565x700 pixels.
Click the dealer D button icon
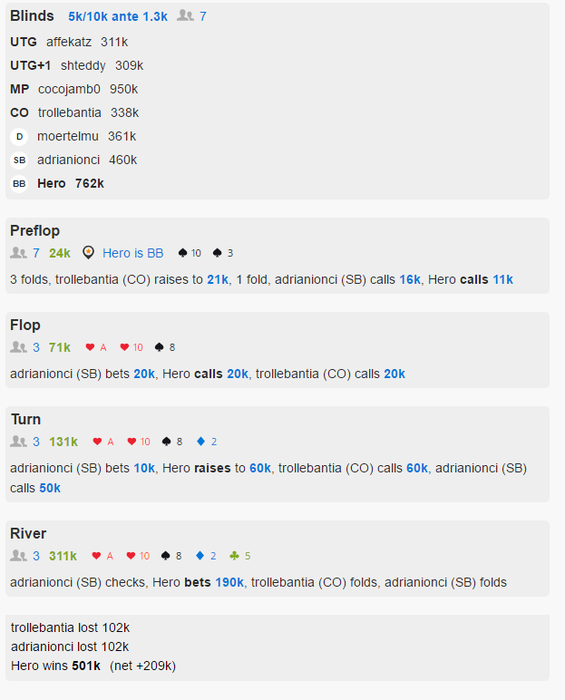coord(19,137)
